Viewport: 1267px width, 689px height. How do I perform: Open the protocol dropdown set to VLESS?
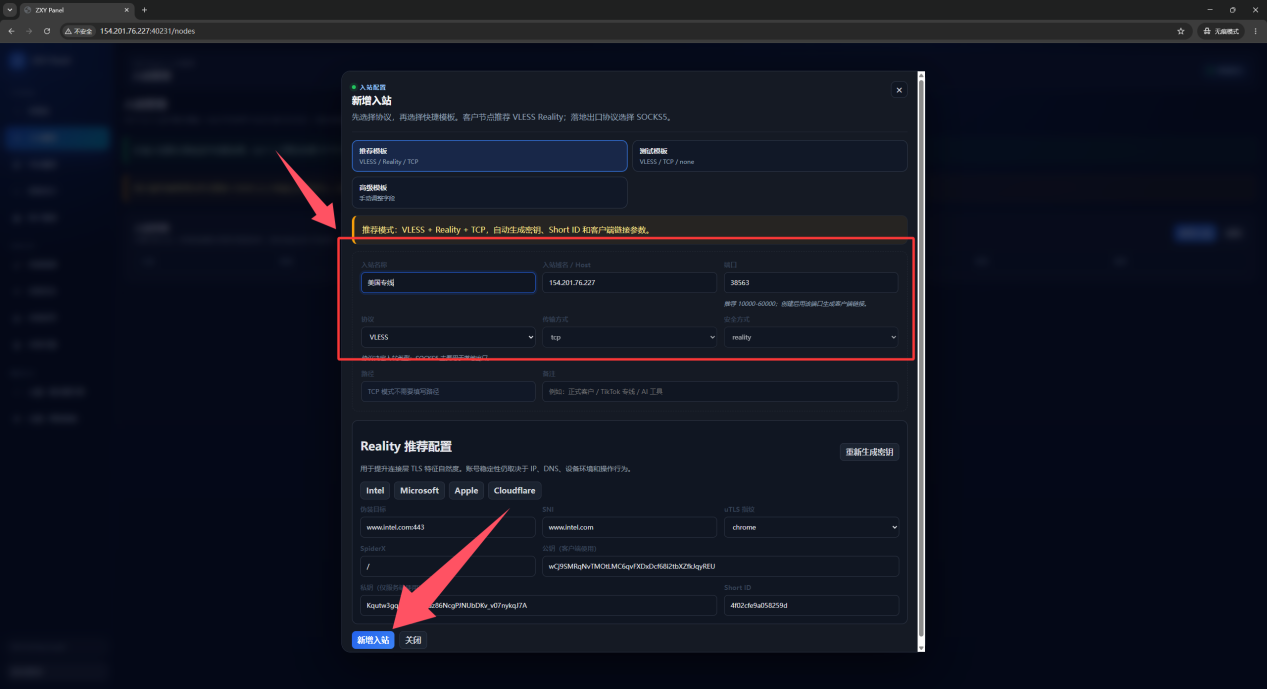click(448, 337)
